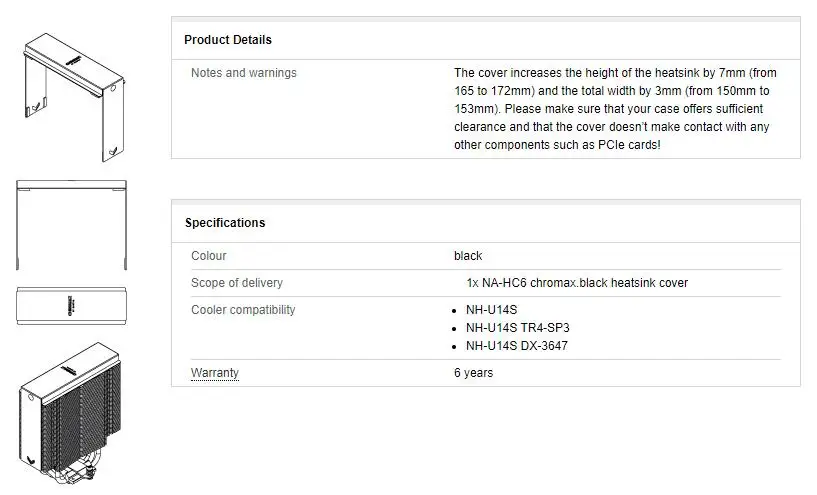The image size is (817, 495).
Task: Click the Cooler compatibility label
Action: click(243, 310)
